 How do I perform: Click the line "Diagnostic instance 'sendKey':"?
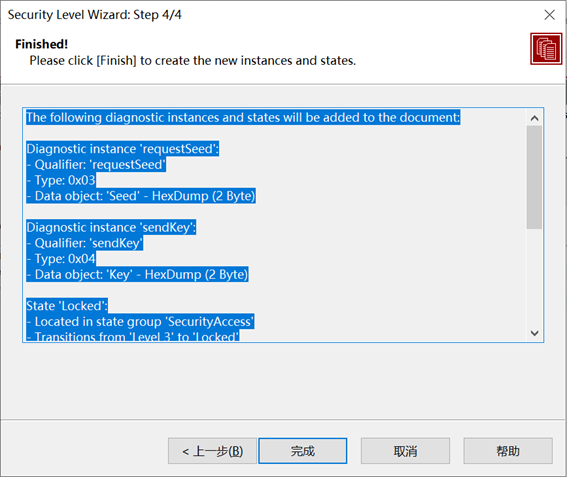(111, 227)
